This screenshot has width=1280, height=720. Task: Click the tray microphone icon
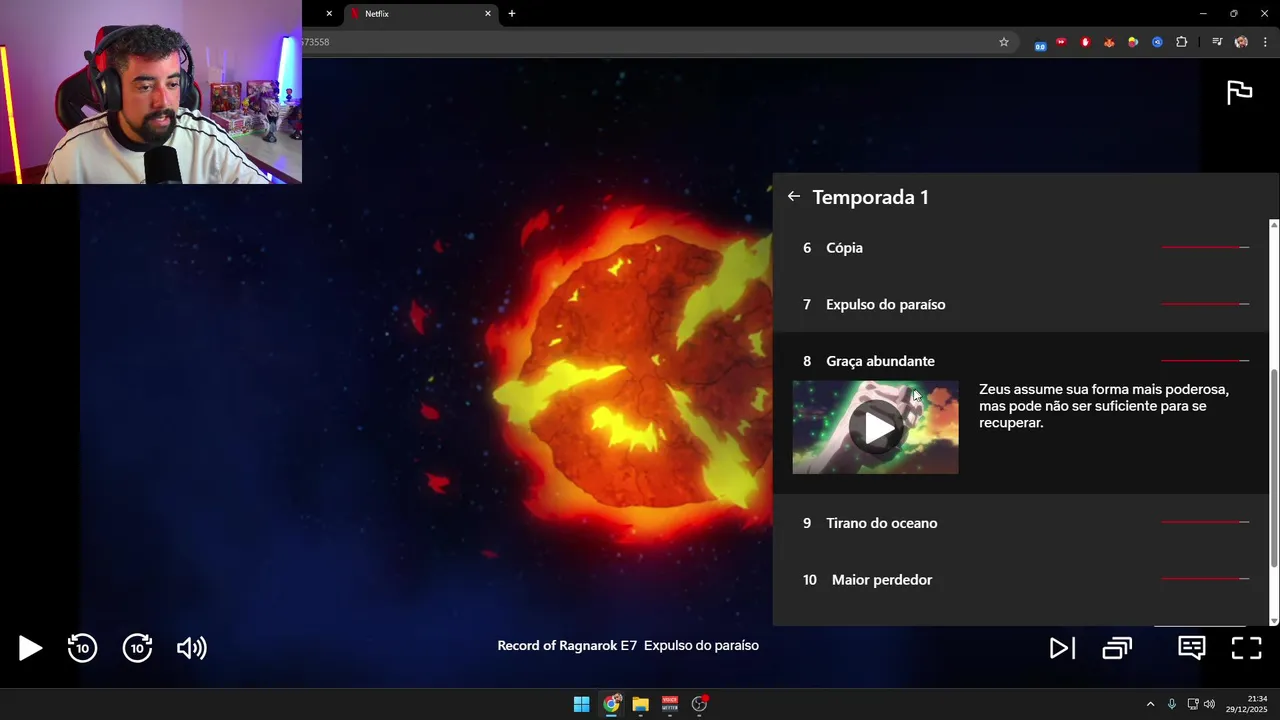(1172, 704)
